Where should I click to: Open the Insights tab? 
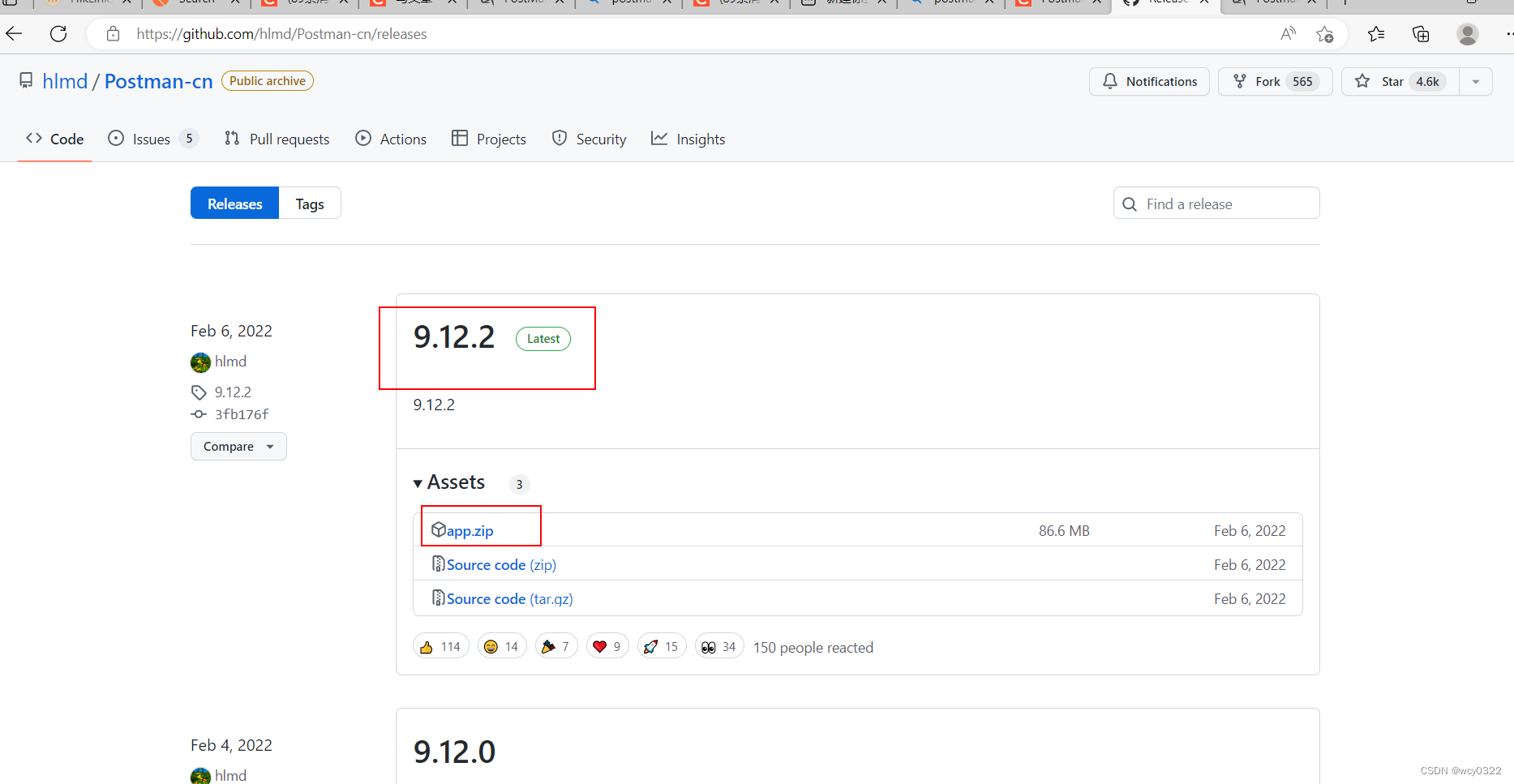point(688,139)
